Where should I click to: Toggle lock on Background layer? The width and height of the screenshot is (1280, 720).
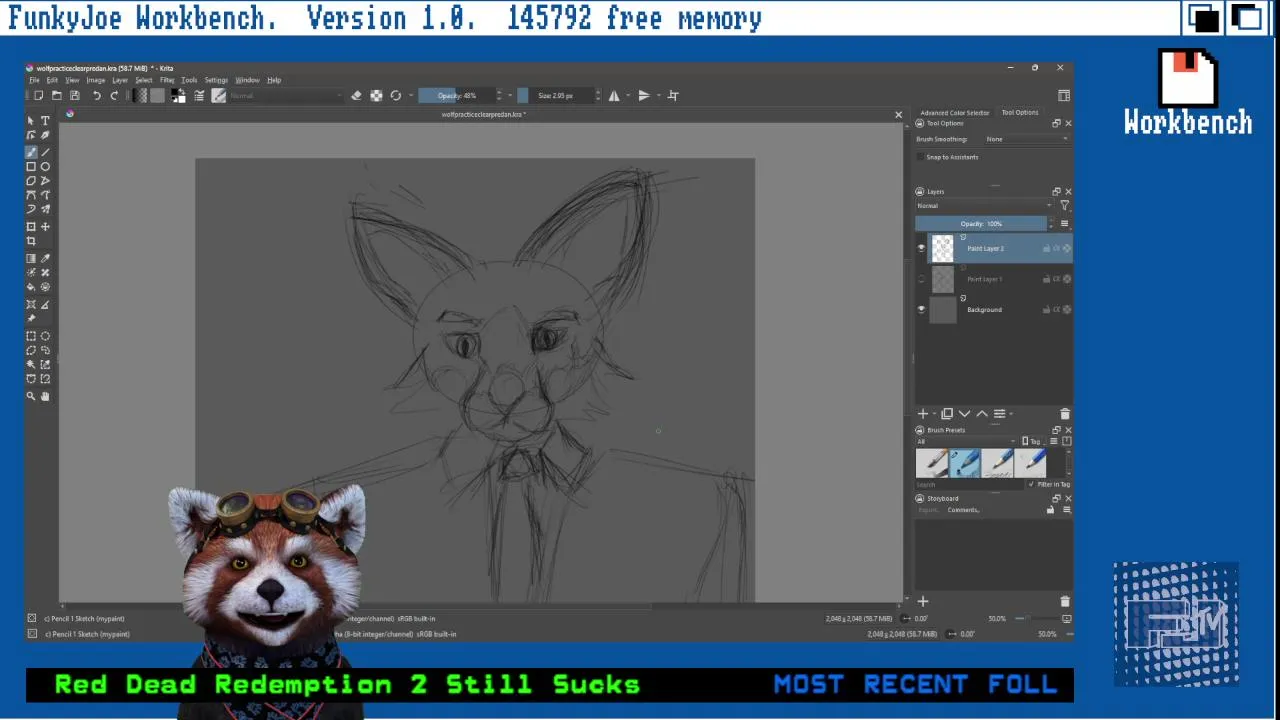tap(1047, 309)
